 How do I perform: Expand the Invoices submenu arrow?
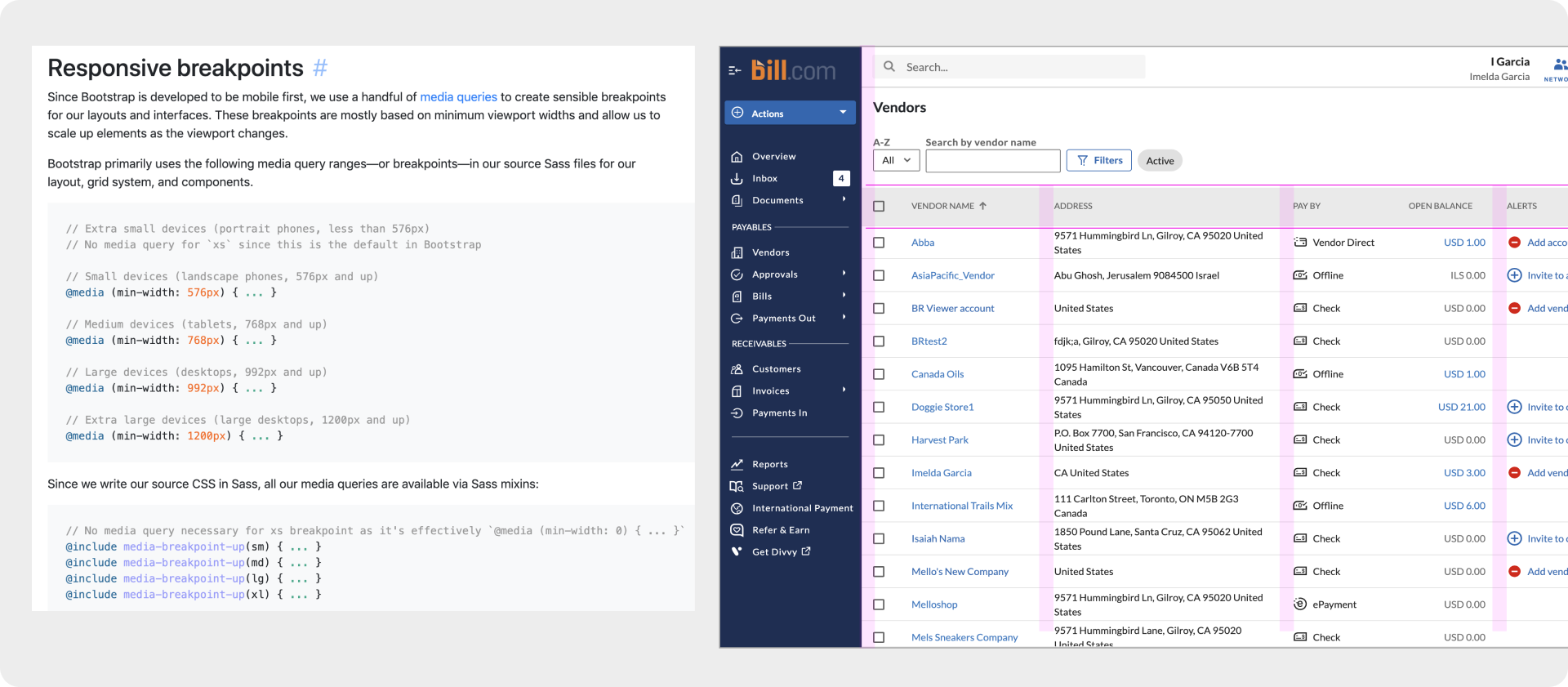pos(844,390)
